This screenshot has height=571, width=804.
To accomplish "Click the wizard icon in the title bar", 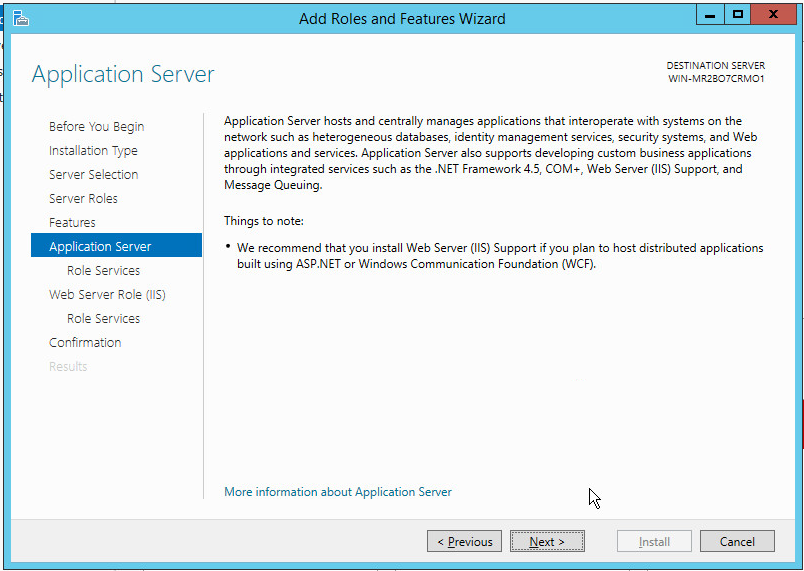I will [x=20, y=18].
